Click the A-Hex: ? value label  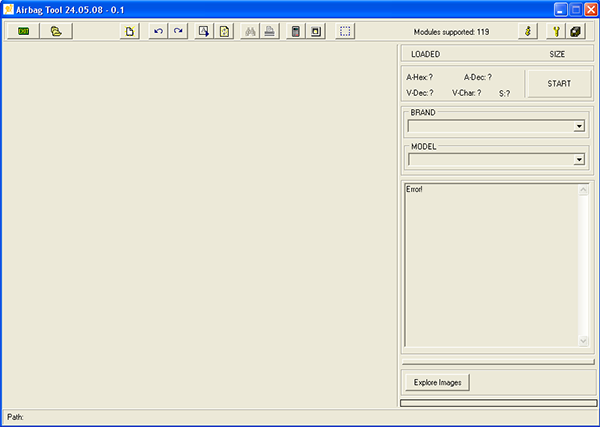click(419, 77)
